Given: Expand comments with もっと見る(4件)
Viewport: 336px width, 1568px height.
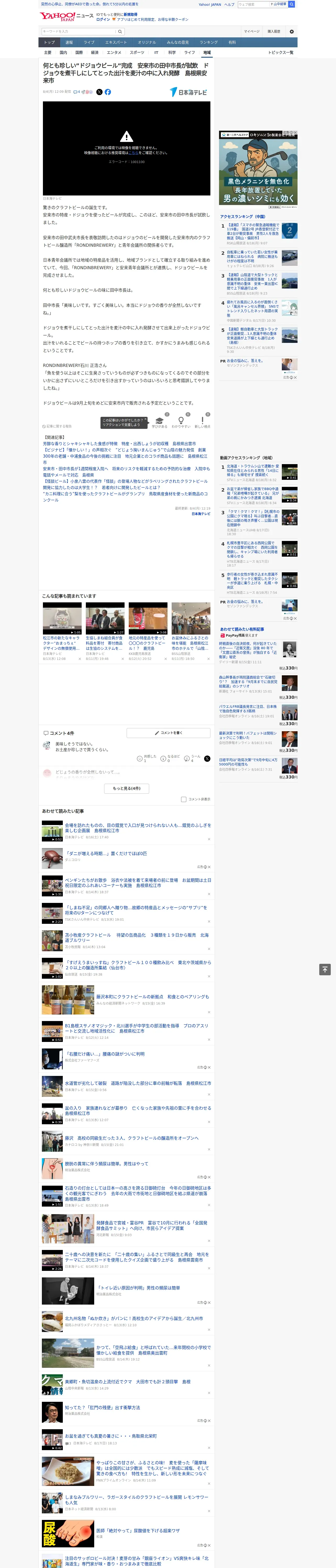Looking at the screenshot, I should (x=126, y=788).
